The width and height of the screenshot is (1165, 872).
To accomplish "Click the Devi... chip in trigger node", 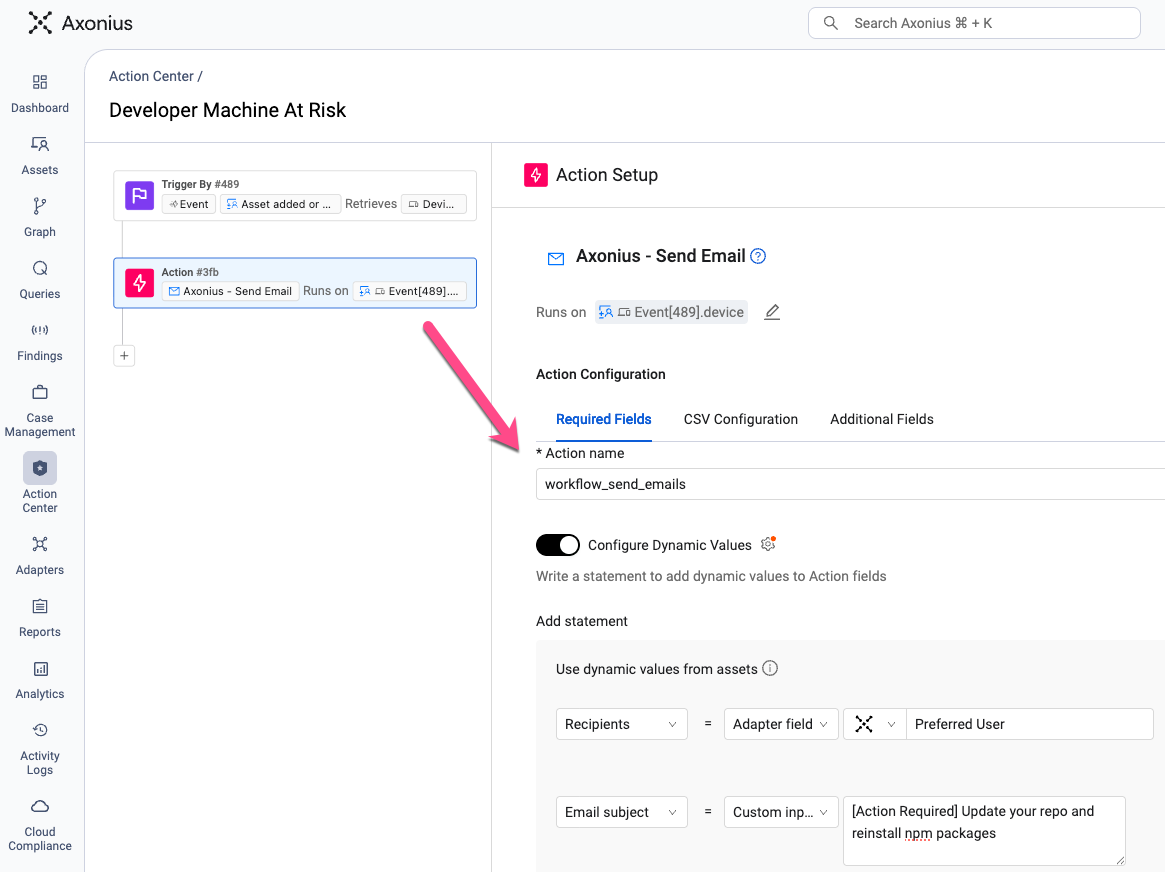I will click(434, 204).
